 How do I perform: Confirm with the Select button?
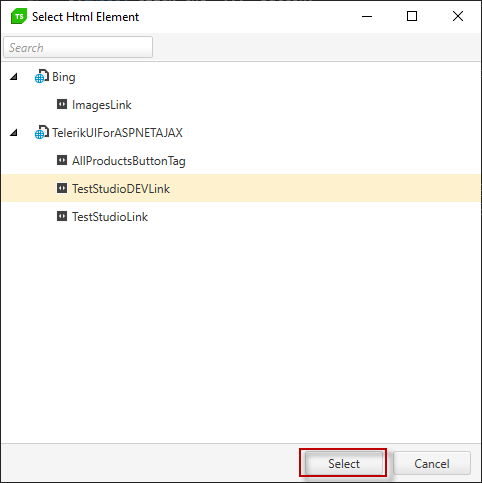pyautogui.click(x=344, y=463)
